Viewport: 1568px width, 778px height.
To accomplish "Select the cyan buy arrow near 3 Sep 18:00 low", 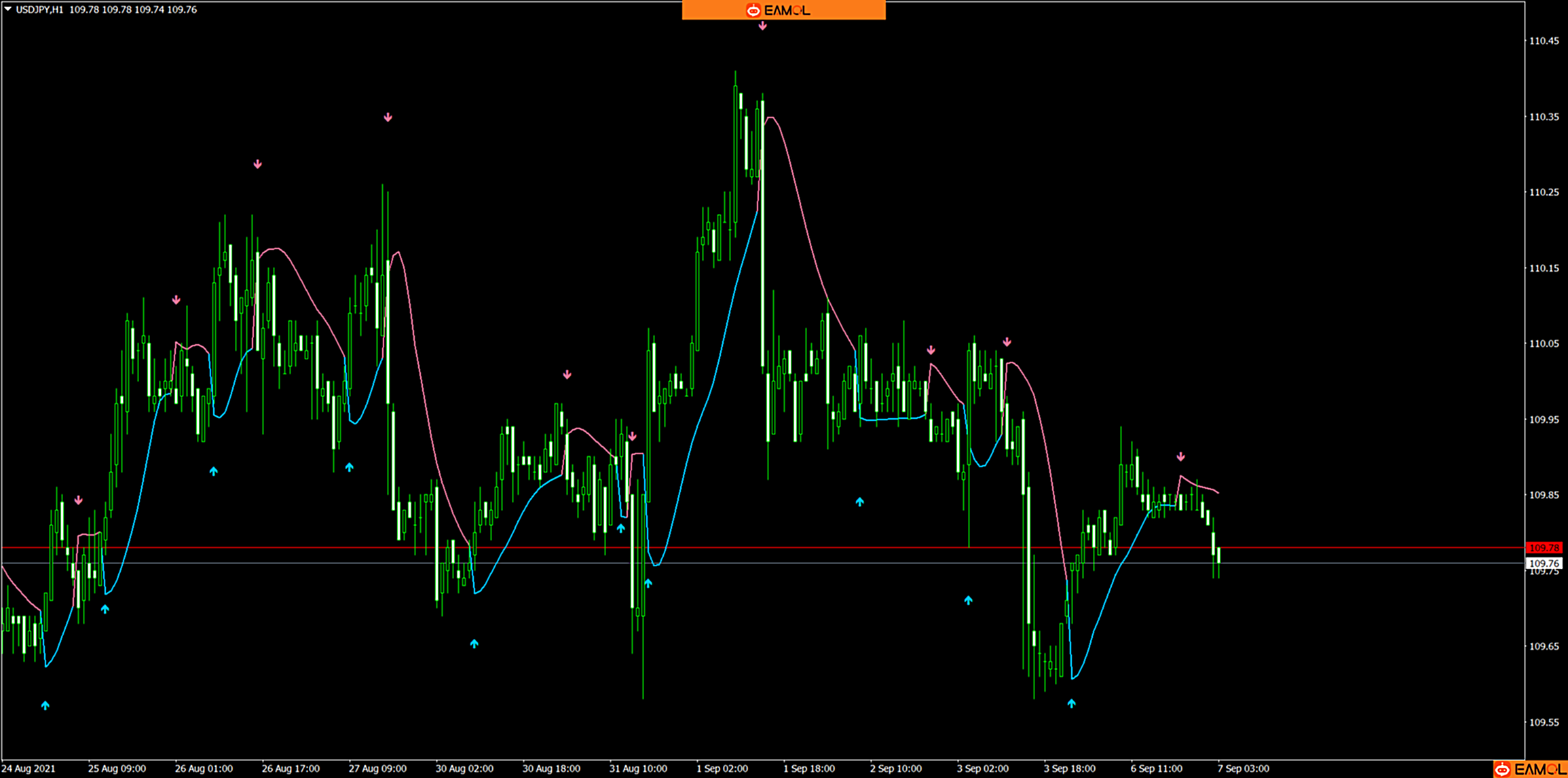I will [1071, 705].
